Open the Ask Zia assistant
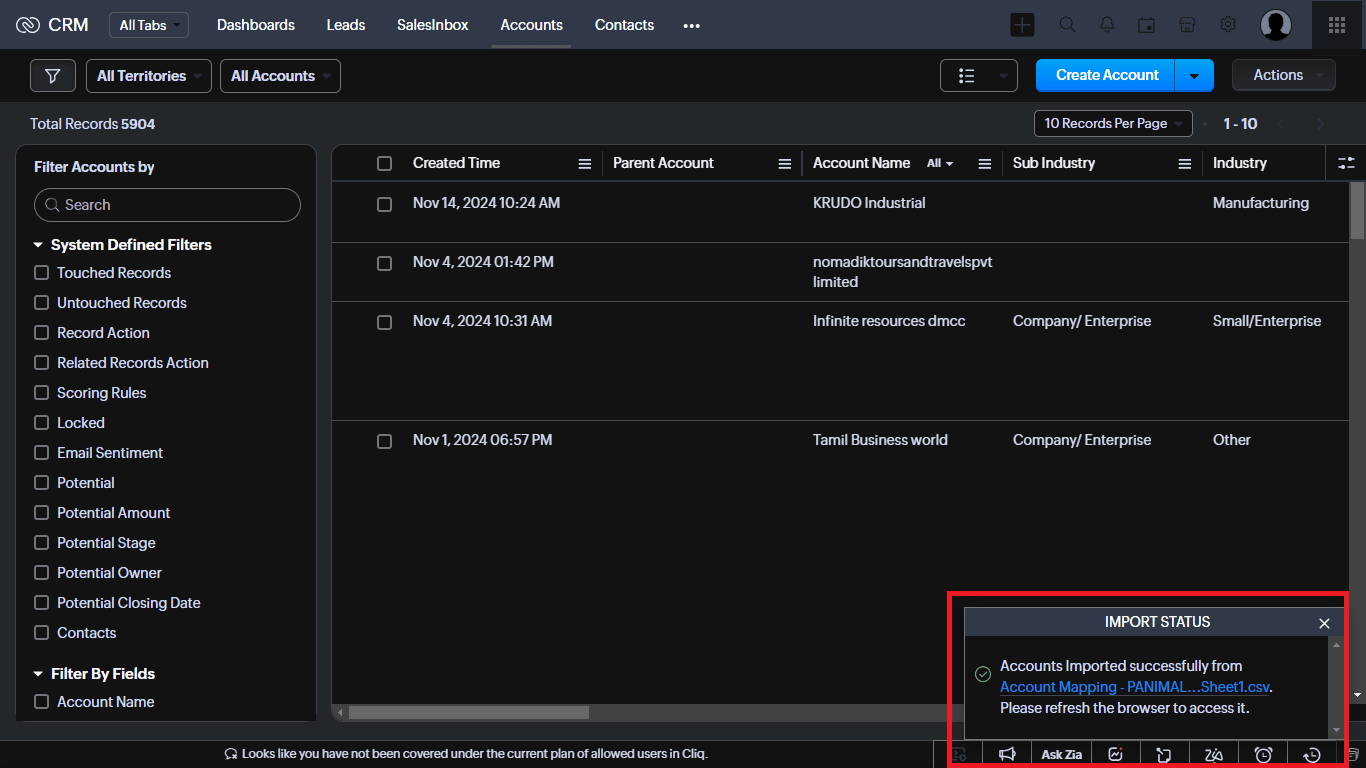The height and width of the screenshot is (768, 1366). point(1062,755)
